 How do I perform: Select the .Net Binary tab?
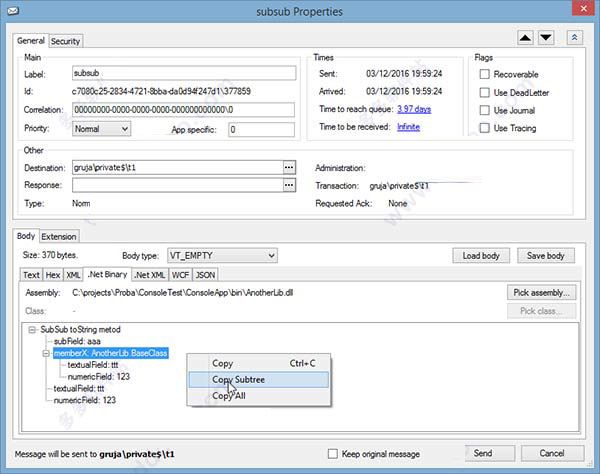point(108,274)
